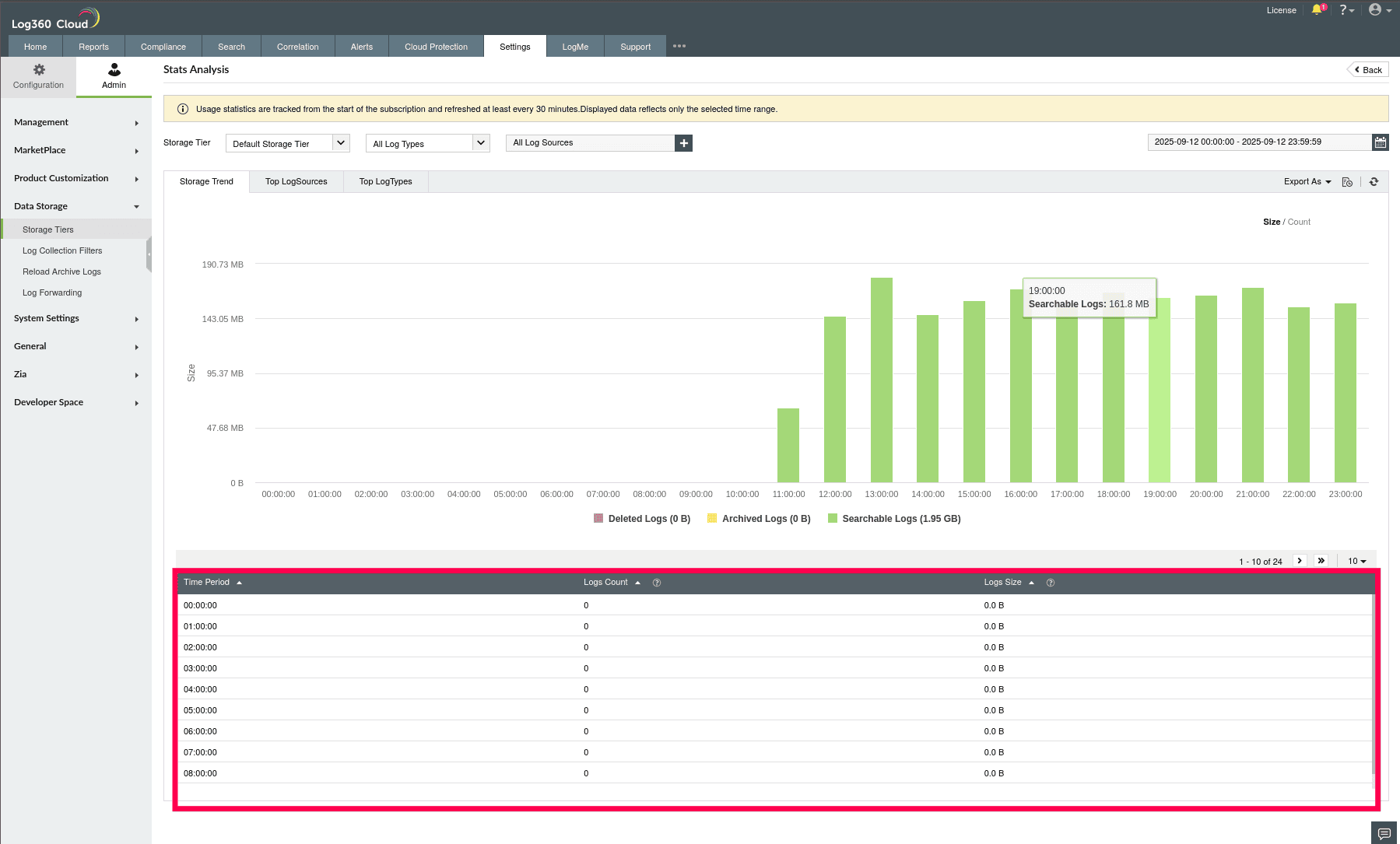Screen dimensions: 1400x844
Task: Open the chat support icon
Action: (x=1384, y=833)
